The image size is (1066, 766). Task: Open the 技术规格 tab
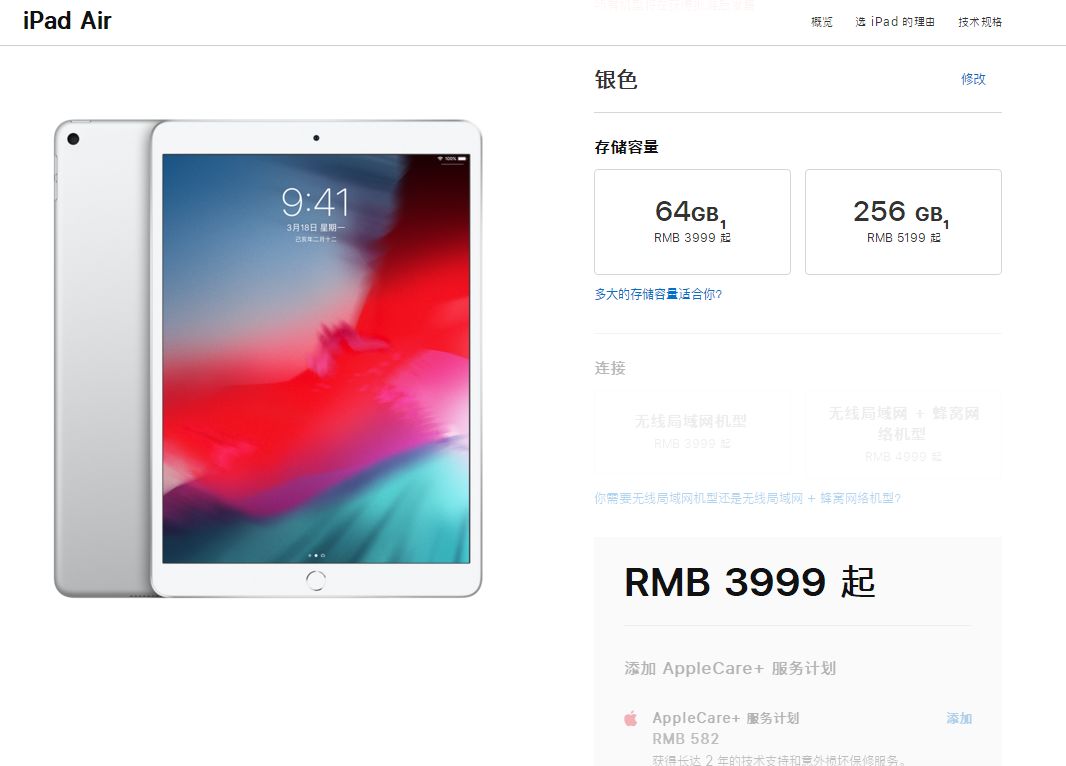click(x=980, y=22)
